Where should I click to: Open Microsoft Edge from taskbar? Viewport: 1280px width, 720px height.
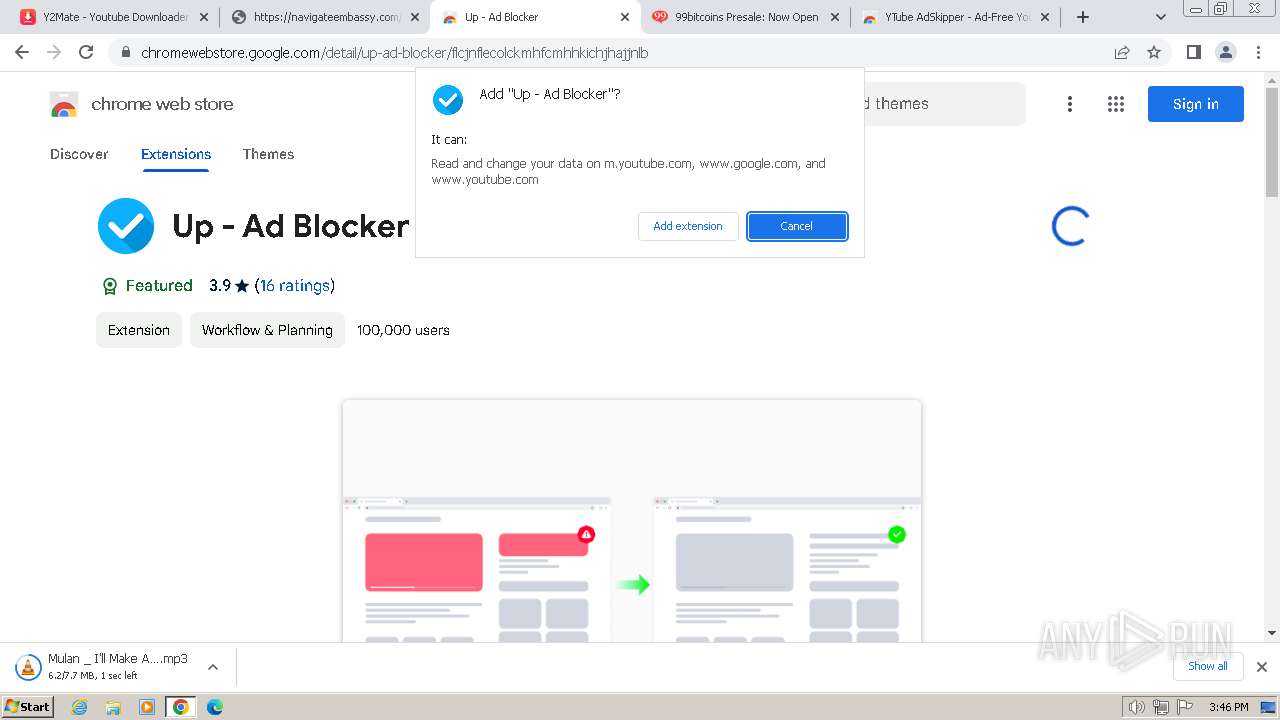point(214,707)
